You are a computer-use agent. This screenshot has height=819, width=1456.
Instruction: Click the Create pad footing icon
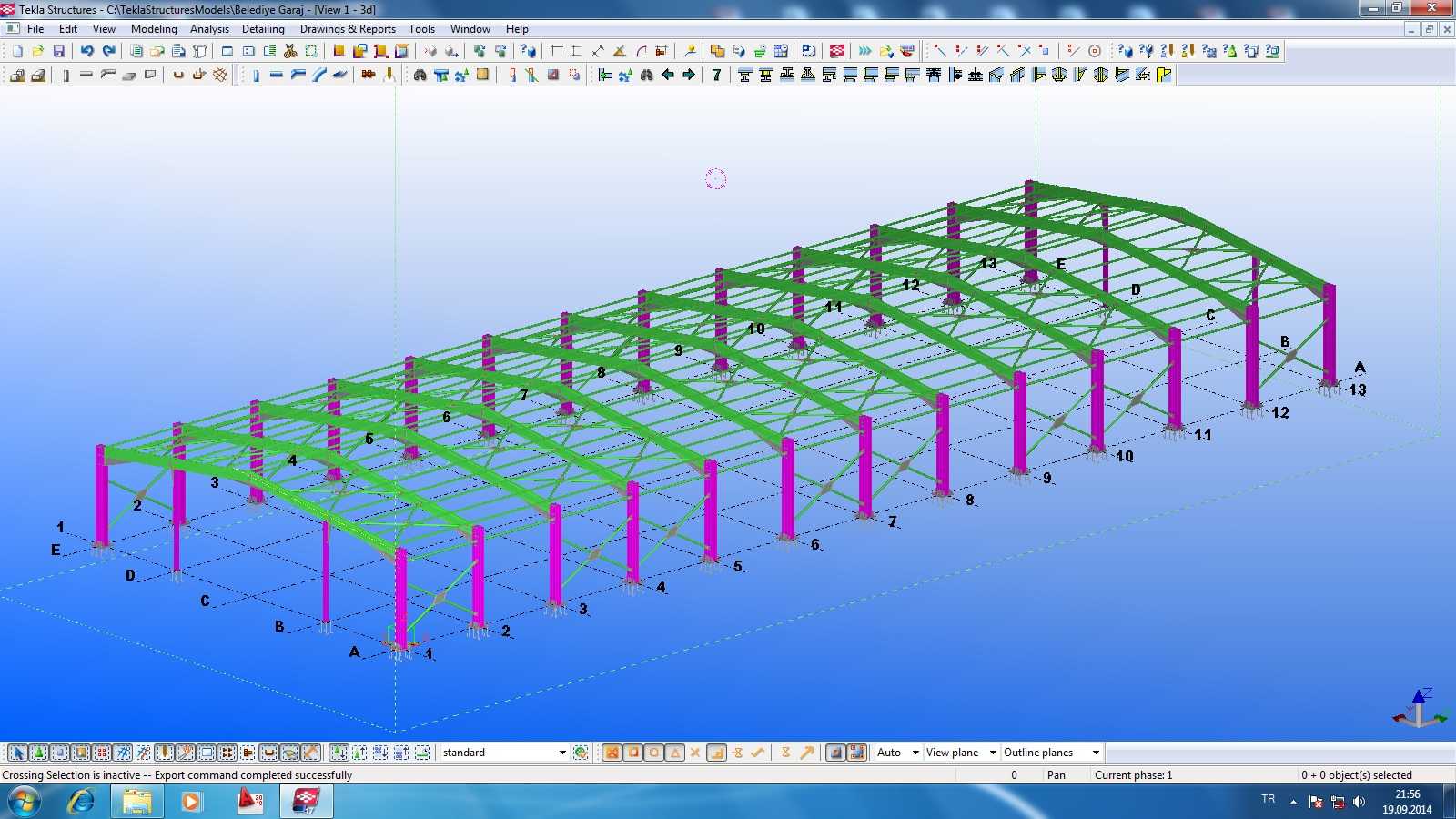tap(16, 75)
